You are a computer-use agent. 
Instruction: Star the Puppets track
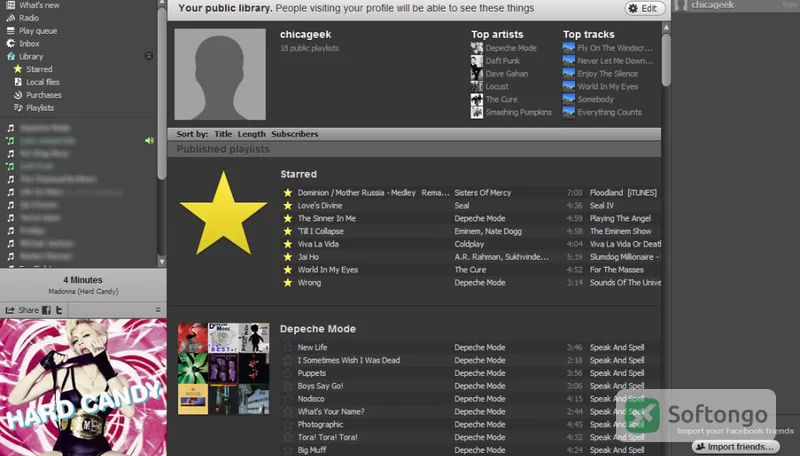click(x=288, y=373)
